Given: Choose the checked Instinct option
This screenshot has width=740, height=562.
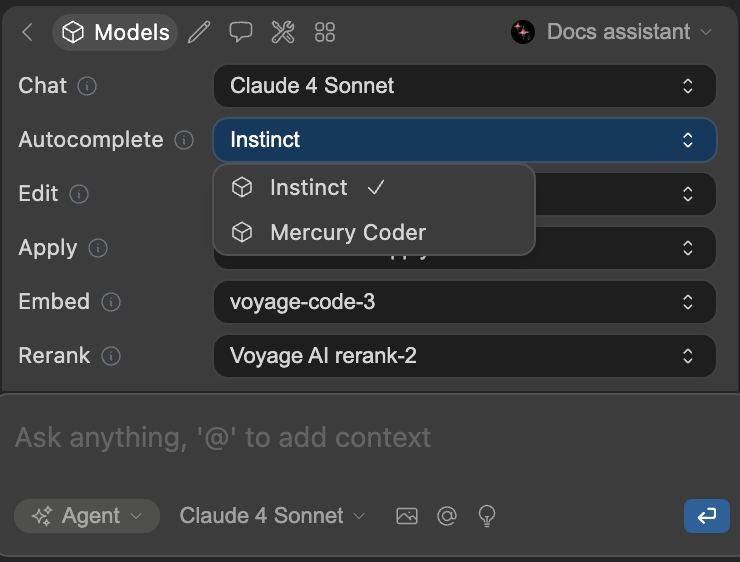Looking at the screenshot, I should click(308, 188).
